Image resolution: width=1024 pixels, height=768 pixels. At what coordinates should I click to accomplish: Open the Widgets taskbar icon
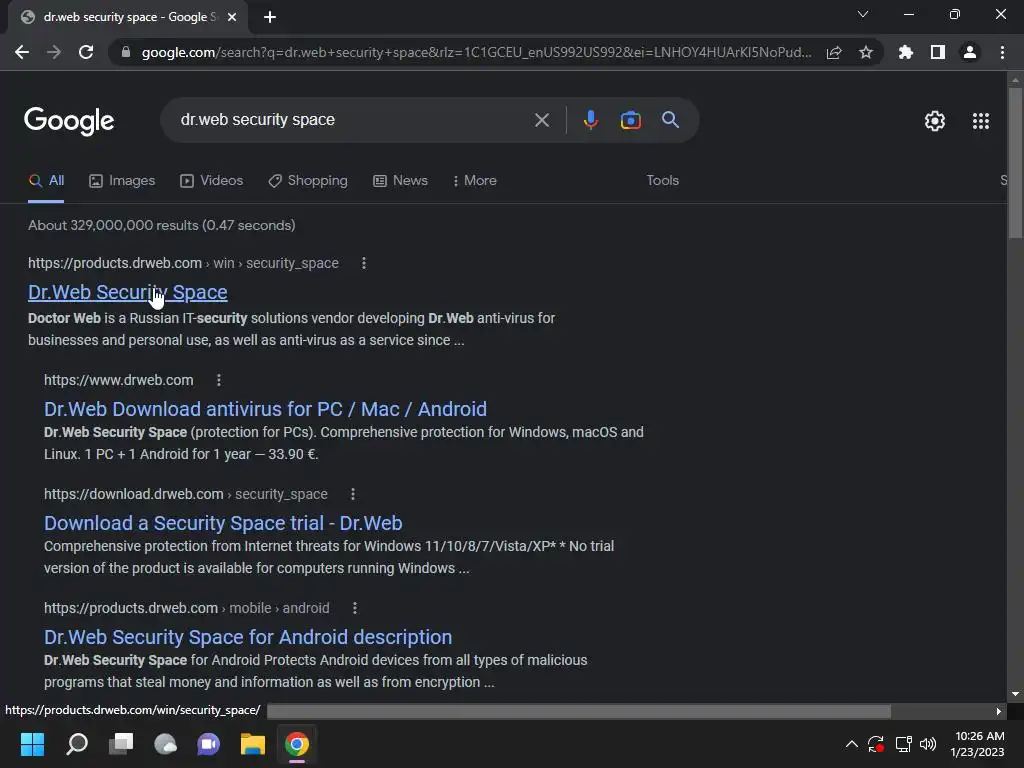point(165,744)
